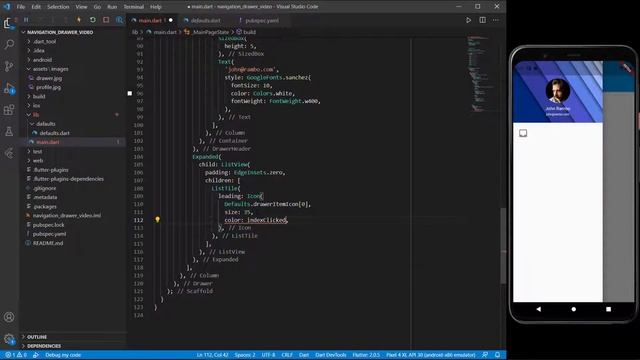
Task: Change the Spaces: 2 indentation setting
Action: (x=245, y=355)
